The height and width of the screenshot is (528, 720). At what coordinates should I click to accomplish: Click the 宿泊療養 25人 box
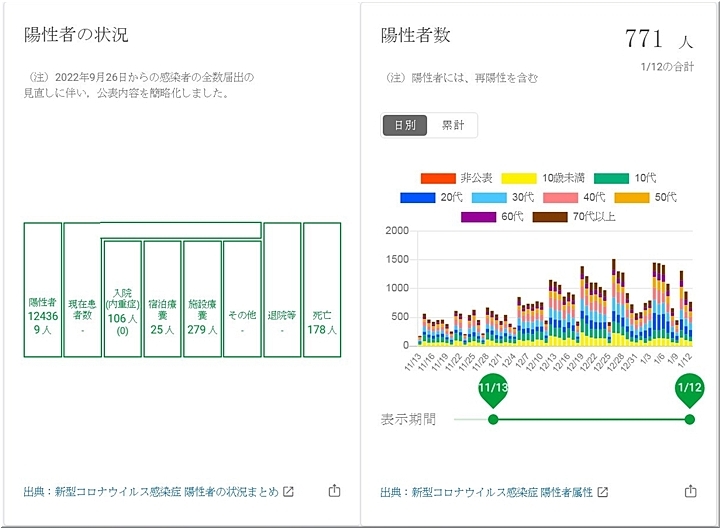tap(162, 298)
